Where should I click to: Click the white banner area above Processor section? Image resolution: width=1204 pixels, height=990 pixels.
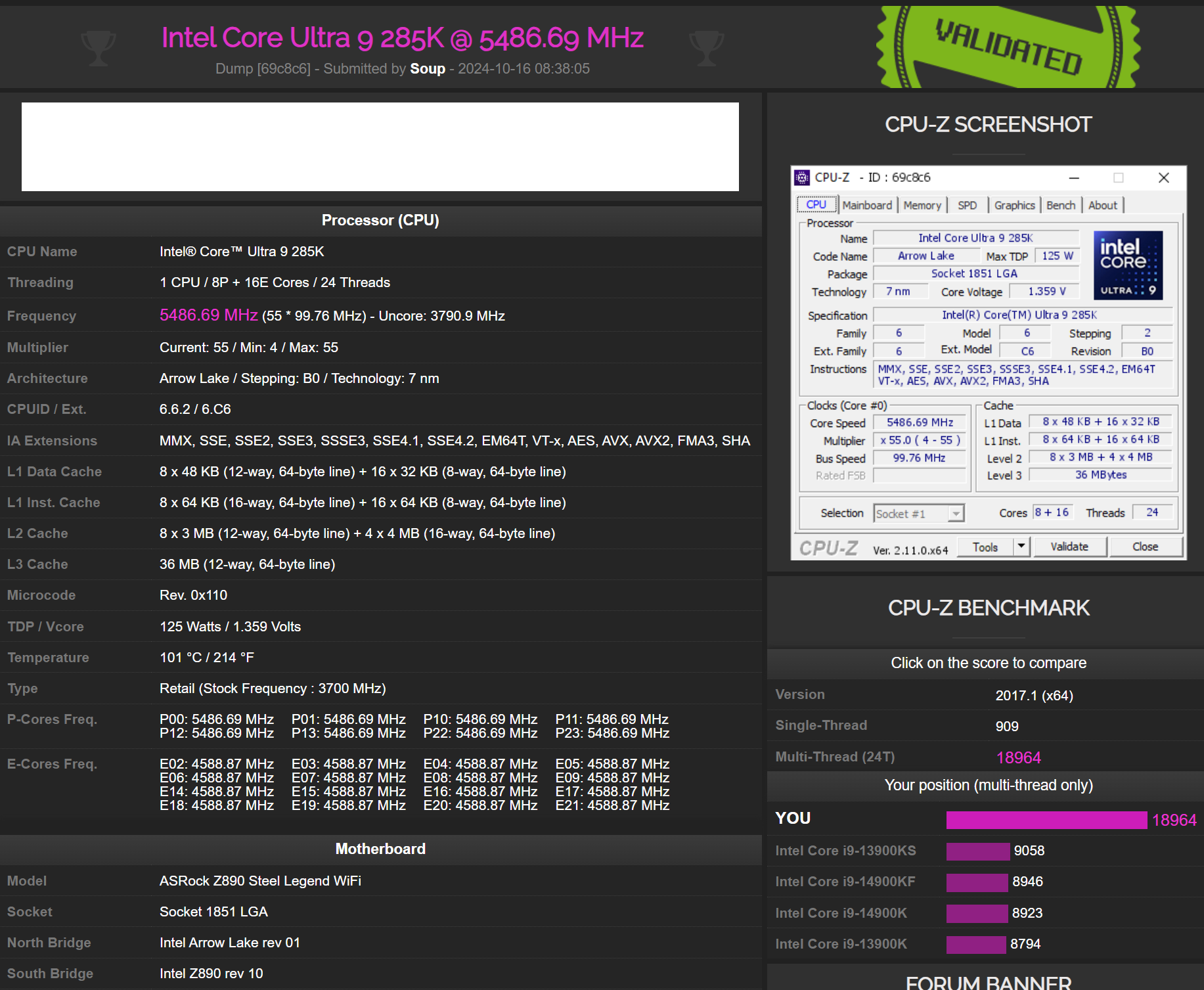(x=380, y=146)
